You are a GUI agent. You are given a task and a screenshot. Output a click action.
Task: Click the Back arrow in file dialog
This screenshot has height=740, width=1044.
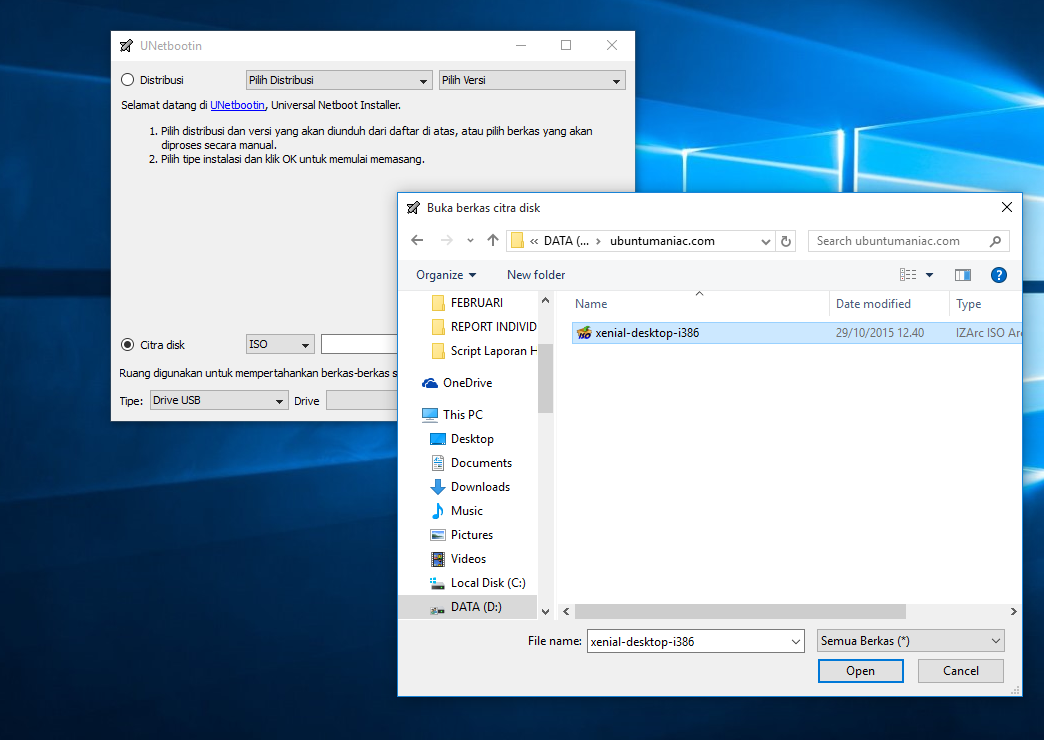tap(417, 240)
